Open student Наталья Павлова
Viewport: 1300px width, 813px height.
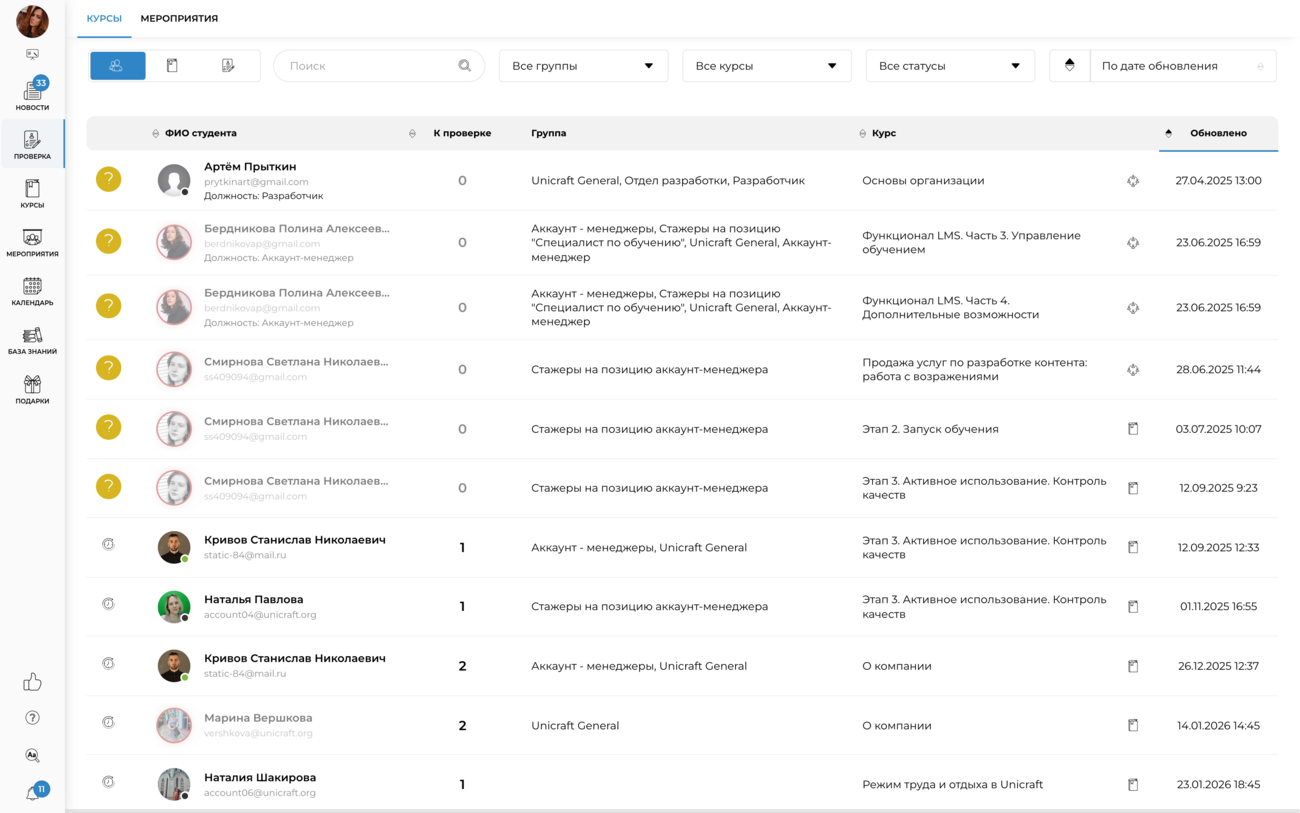254,599
